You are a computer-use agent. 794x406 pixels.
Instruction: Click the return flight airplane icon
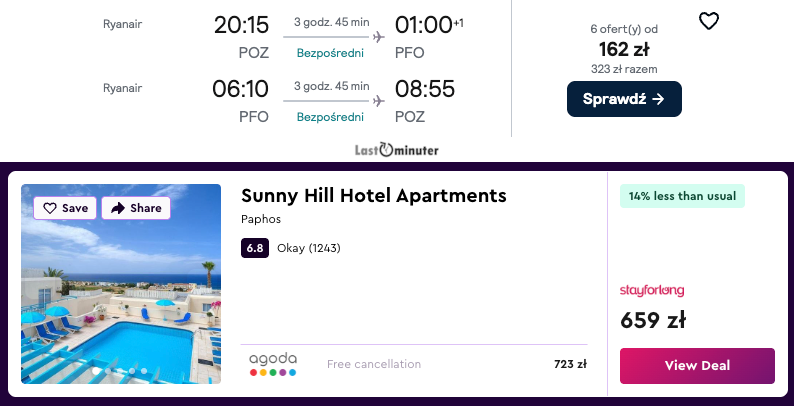378,101
